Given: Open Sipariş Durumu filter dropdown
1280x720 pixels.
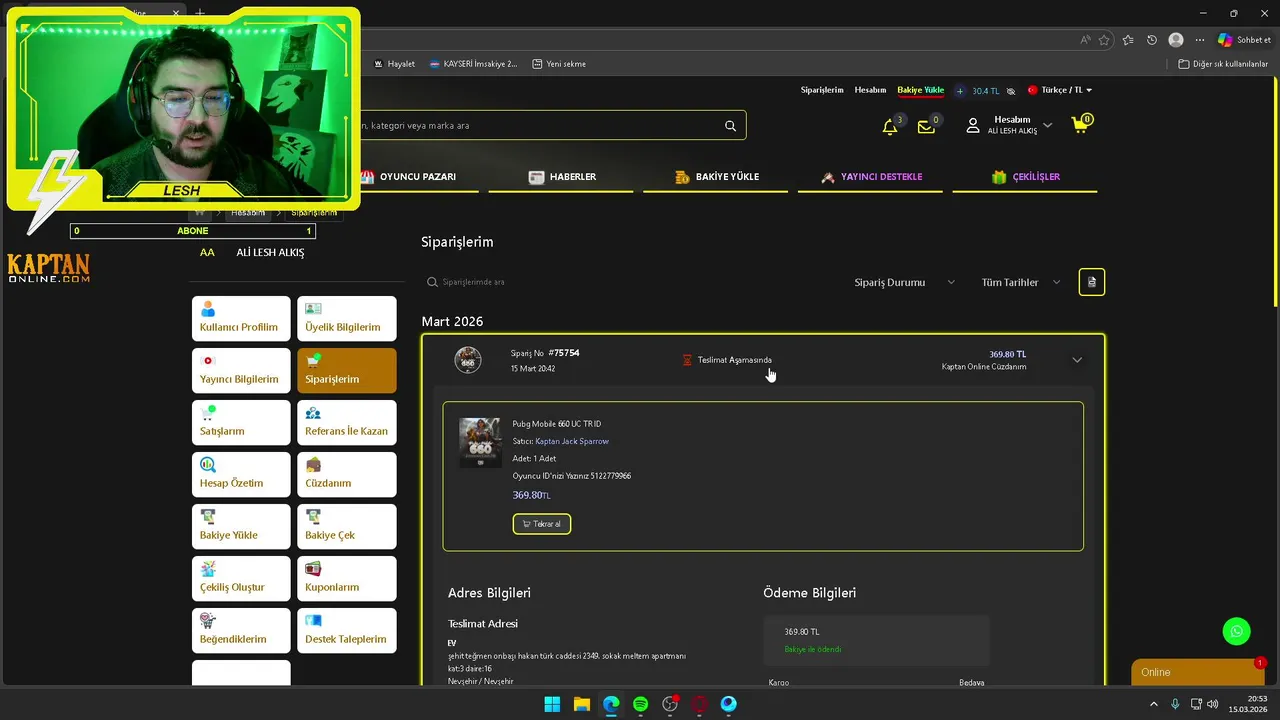Looking at the screenshot, I should click(x=904, y=282).
